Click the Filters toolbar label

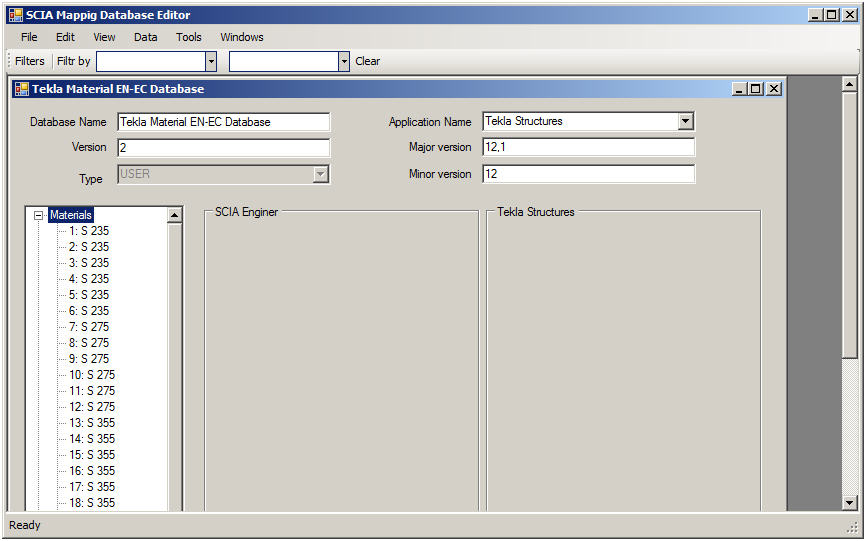[x=29, y=61]
